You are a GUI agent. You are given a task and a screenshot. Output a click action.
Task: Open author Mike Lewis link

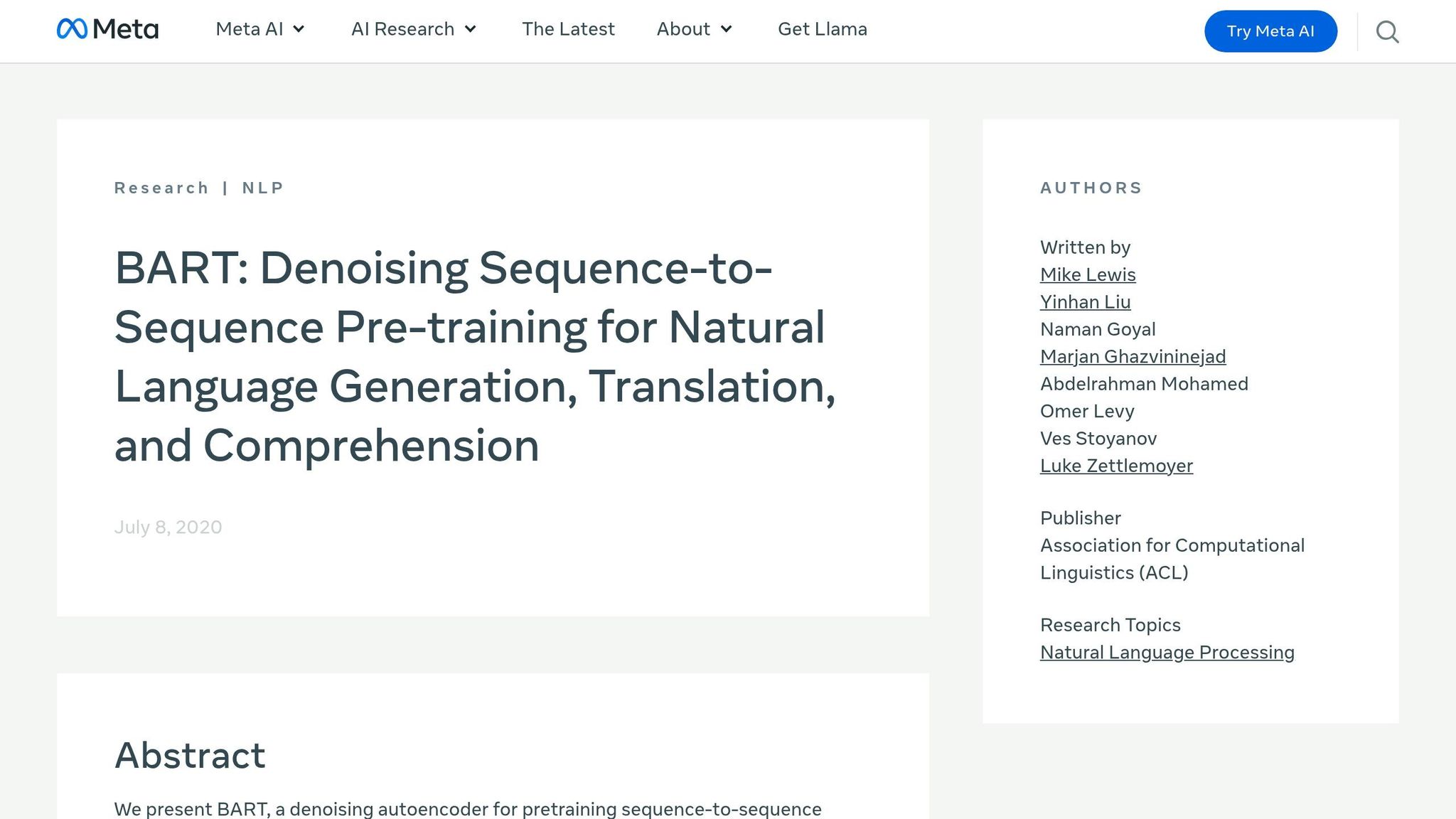tap(1088, 274)
